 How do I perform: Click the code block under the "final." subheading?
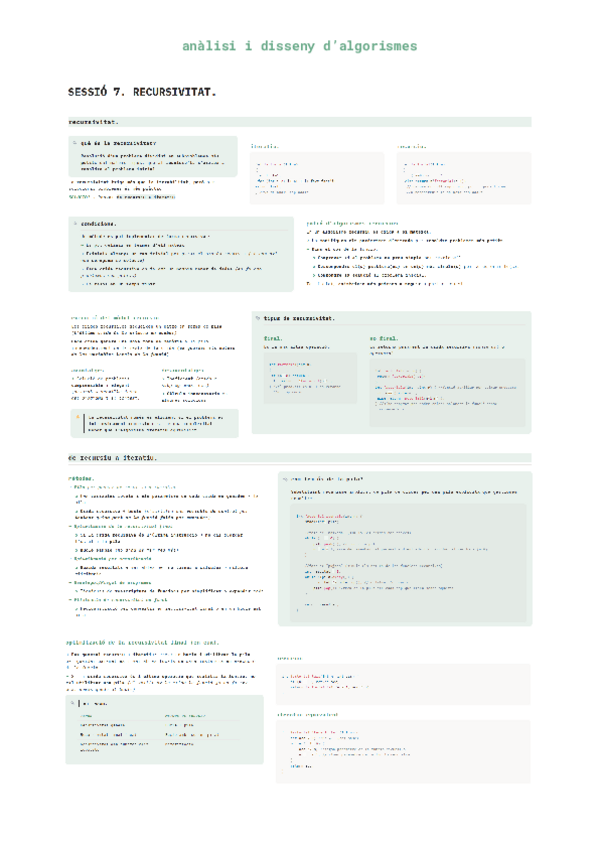(x=311, y=378)
